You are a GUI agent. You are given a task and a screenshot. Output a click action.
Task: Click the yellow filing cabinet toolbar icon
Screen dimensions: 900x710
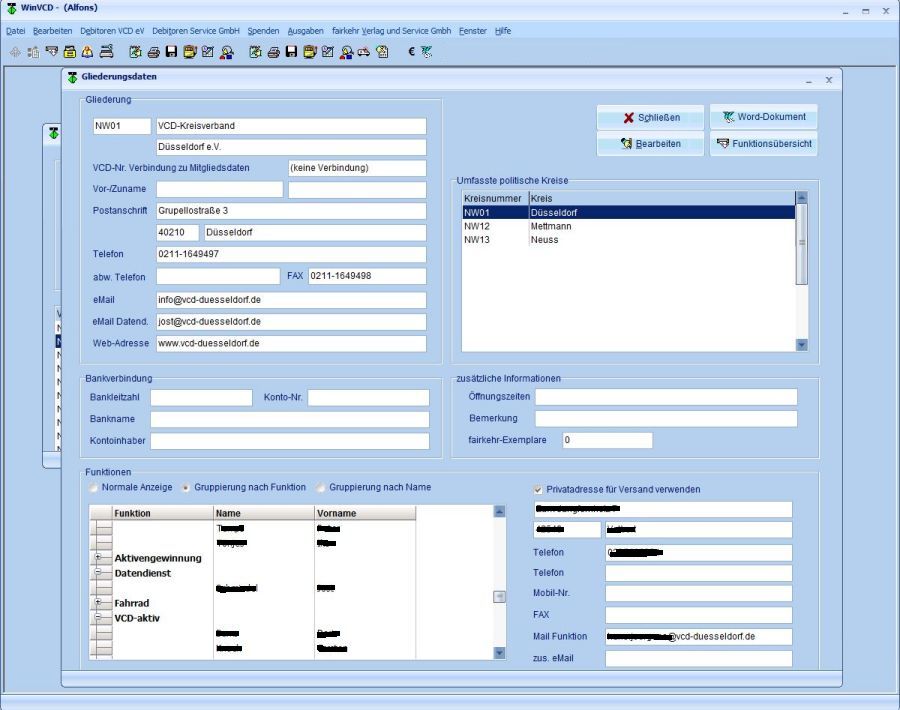pos(69,52)
